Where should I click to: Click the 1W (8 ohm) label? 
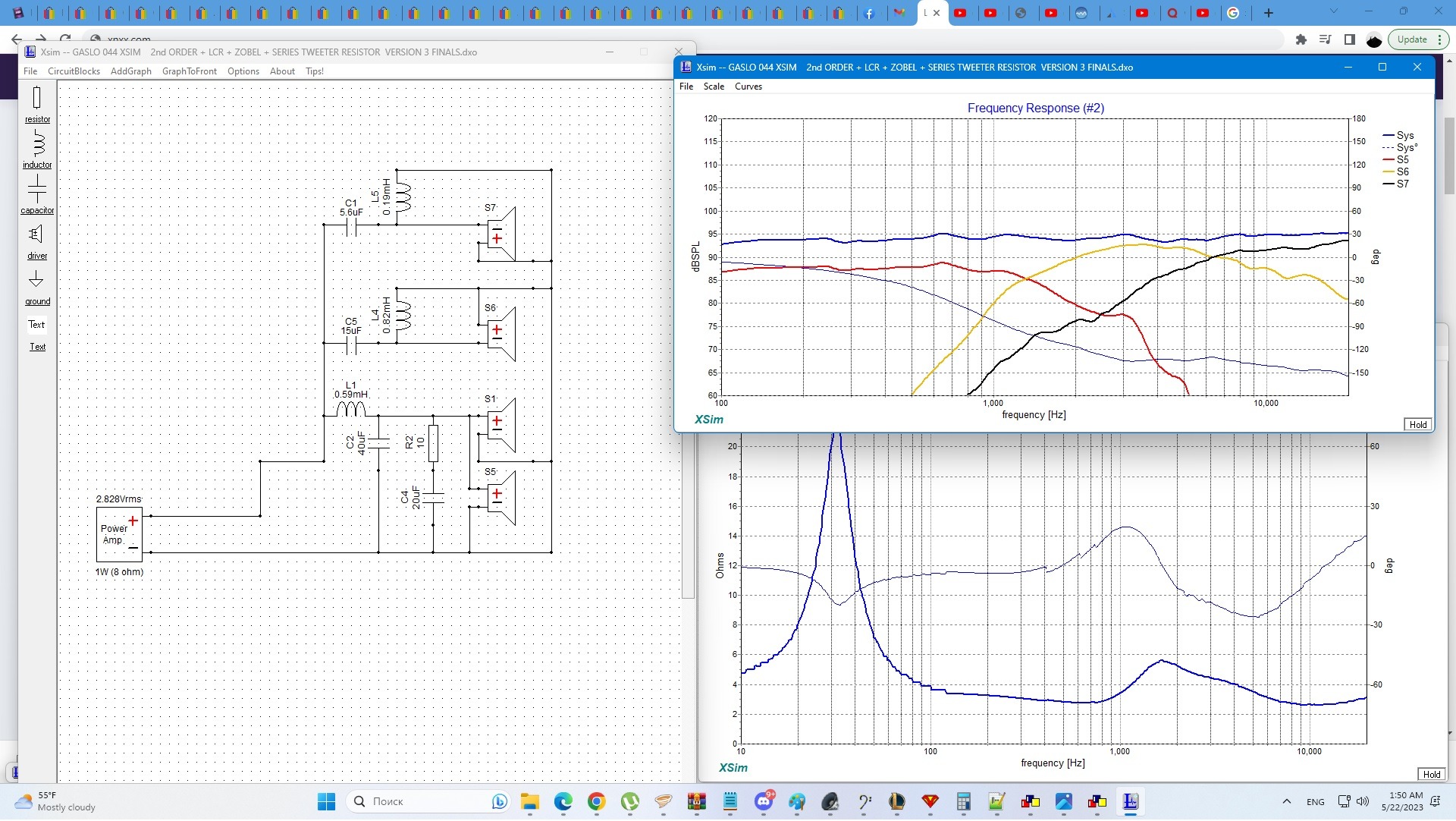coord(119,572)
